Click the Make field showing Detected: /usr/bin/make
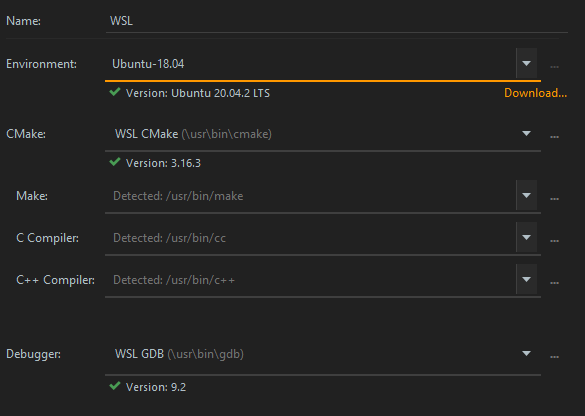 click(x=310, y=196)
